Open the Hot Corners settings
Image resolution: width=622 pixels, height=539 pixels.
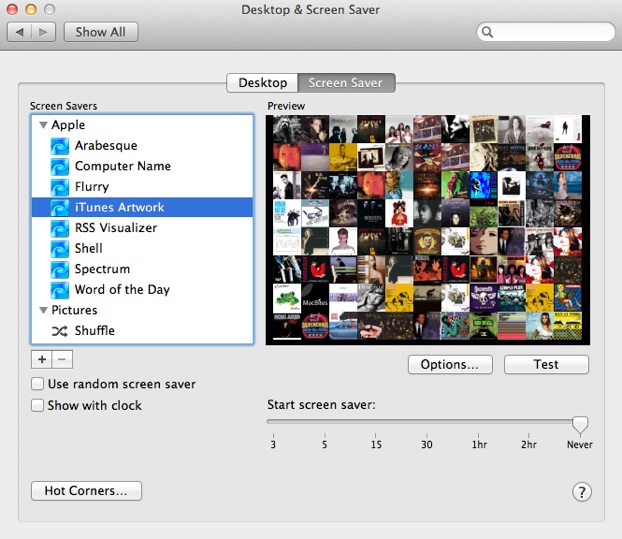[x=86, y=491]
